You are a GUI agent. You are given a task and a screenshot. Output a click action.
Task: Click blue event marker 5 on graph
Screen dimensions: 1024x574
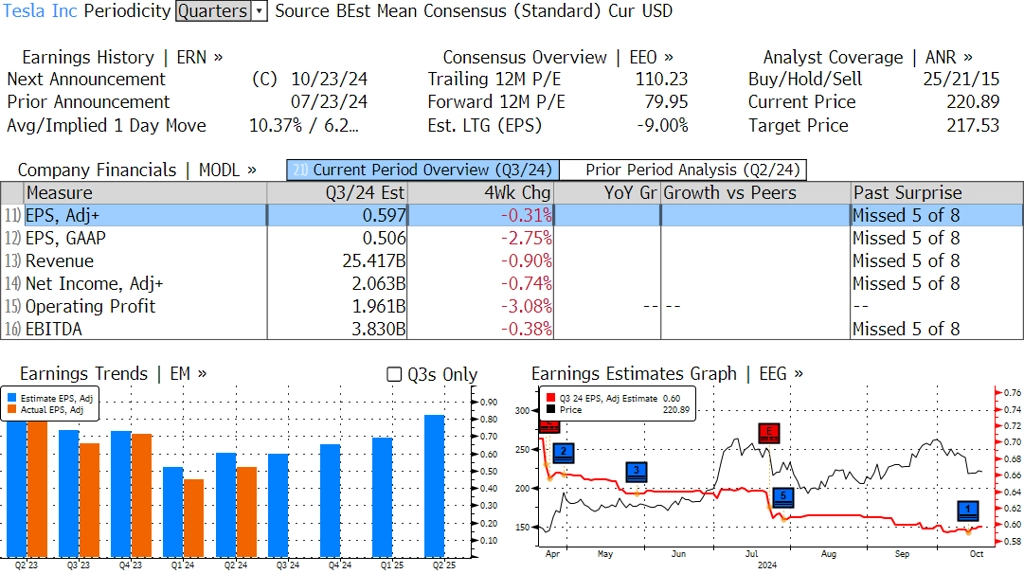(783, 498)
